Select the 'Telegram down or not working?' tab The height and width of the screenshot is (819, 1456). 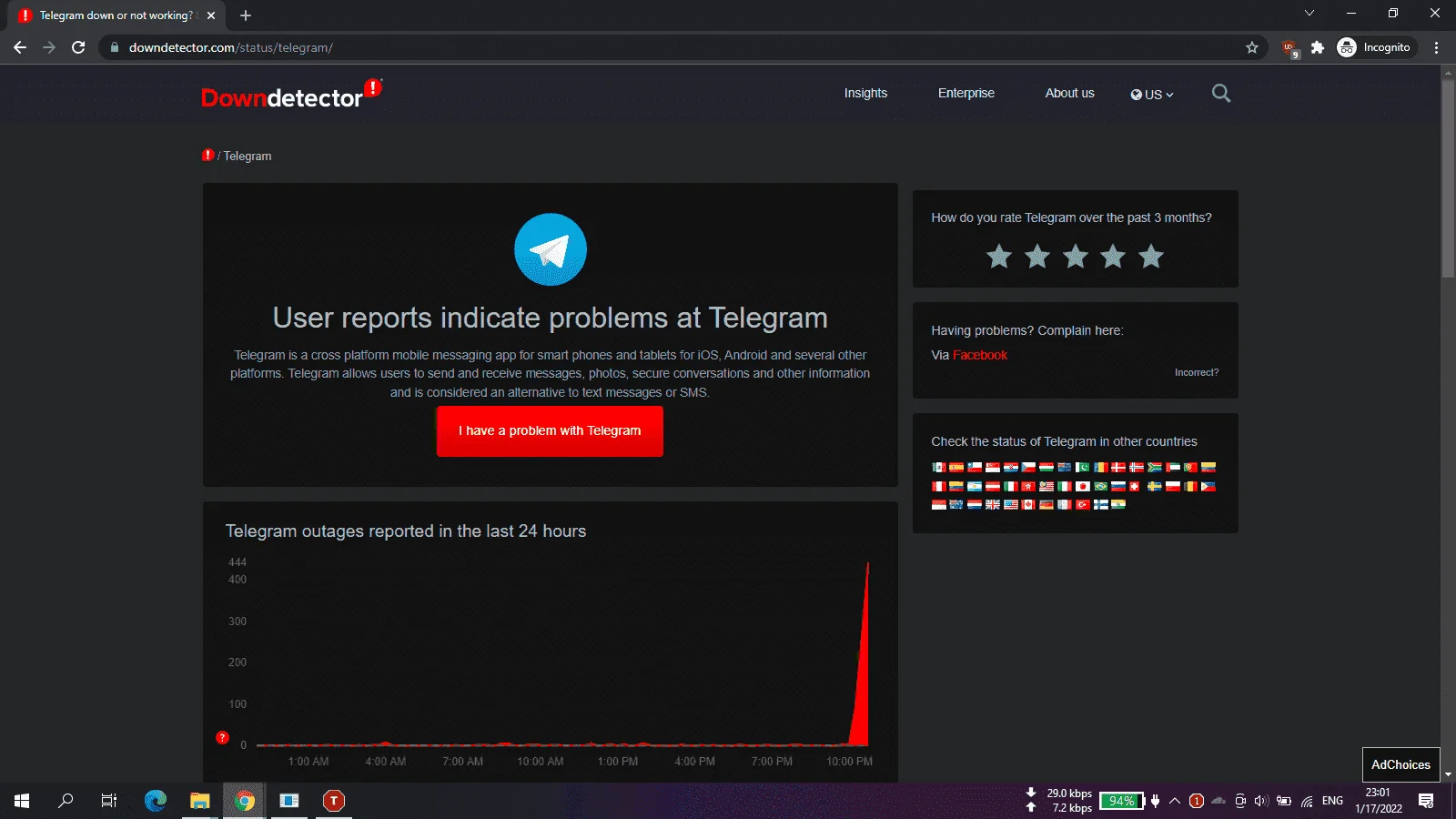click(x=116, y=15)
